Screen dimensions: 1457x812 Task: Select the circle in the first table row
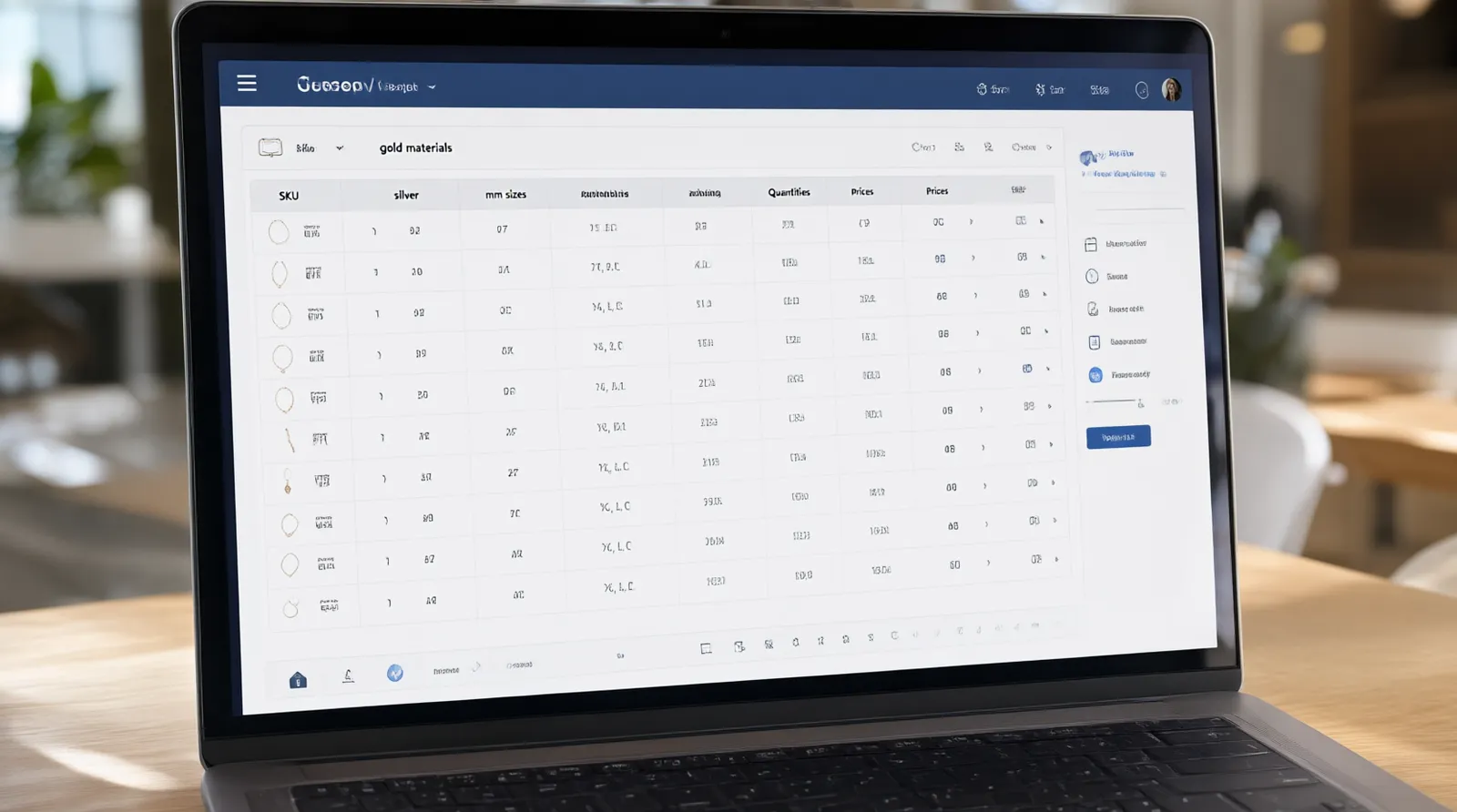(279, 232)
